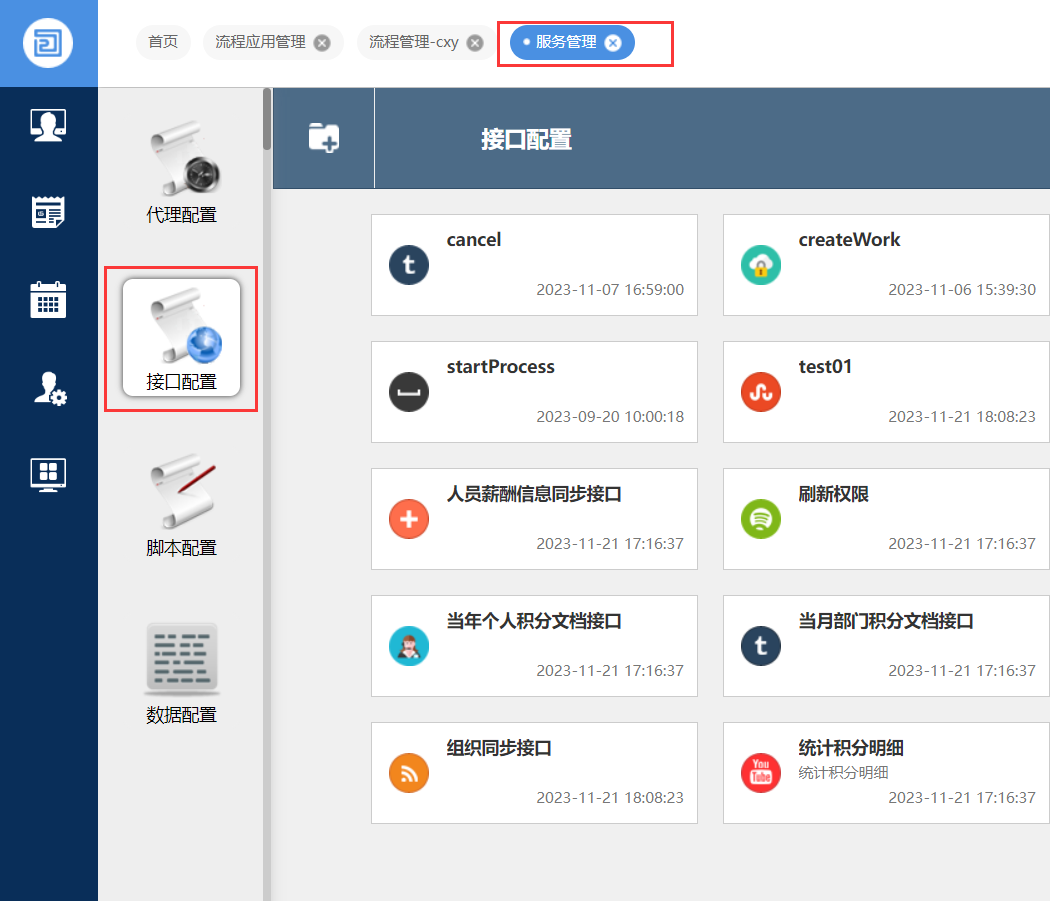Click timestamp 2023-11-07 16:59:00
Screen dimensions: 1050x901
[x=610, y=290]
